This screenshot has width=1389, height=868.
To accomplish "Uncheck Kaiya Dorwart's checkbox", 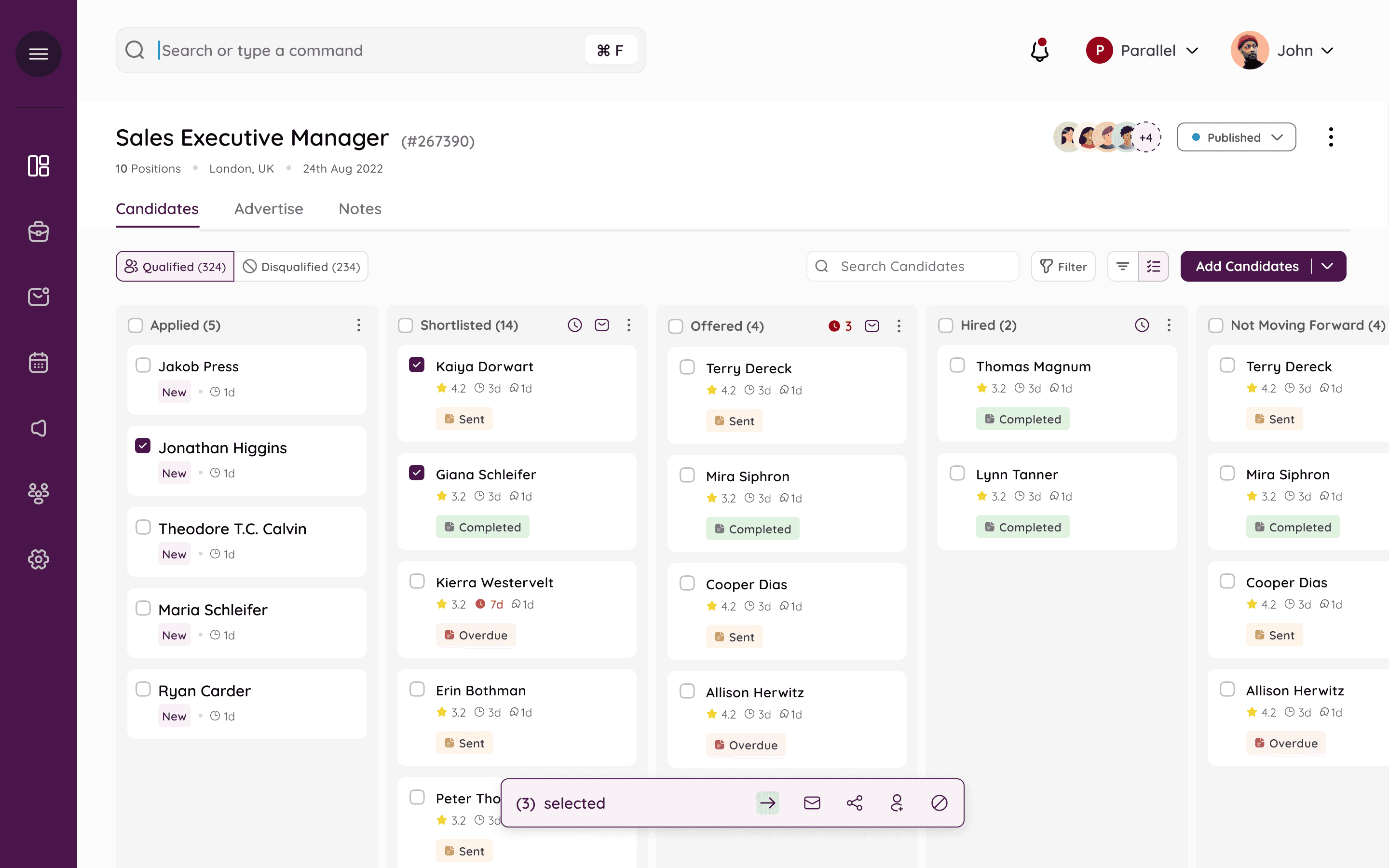I will coord(417,365).
